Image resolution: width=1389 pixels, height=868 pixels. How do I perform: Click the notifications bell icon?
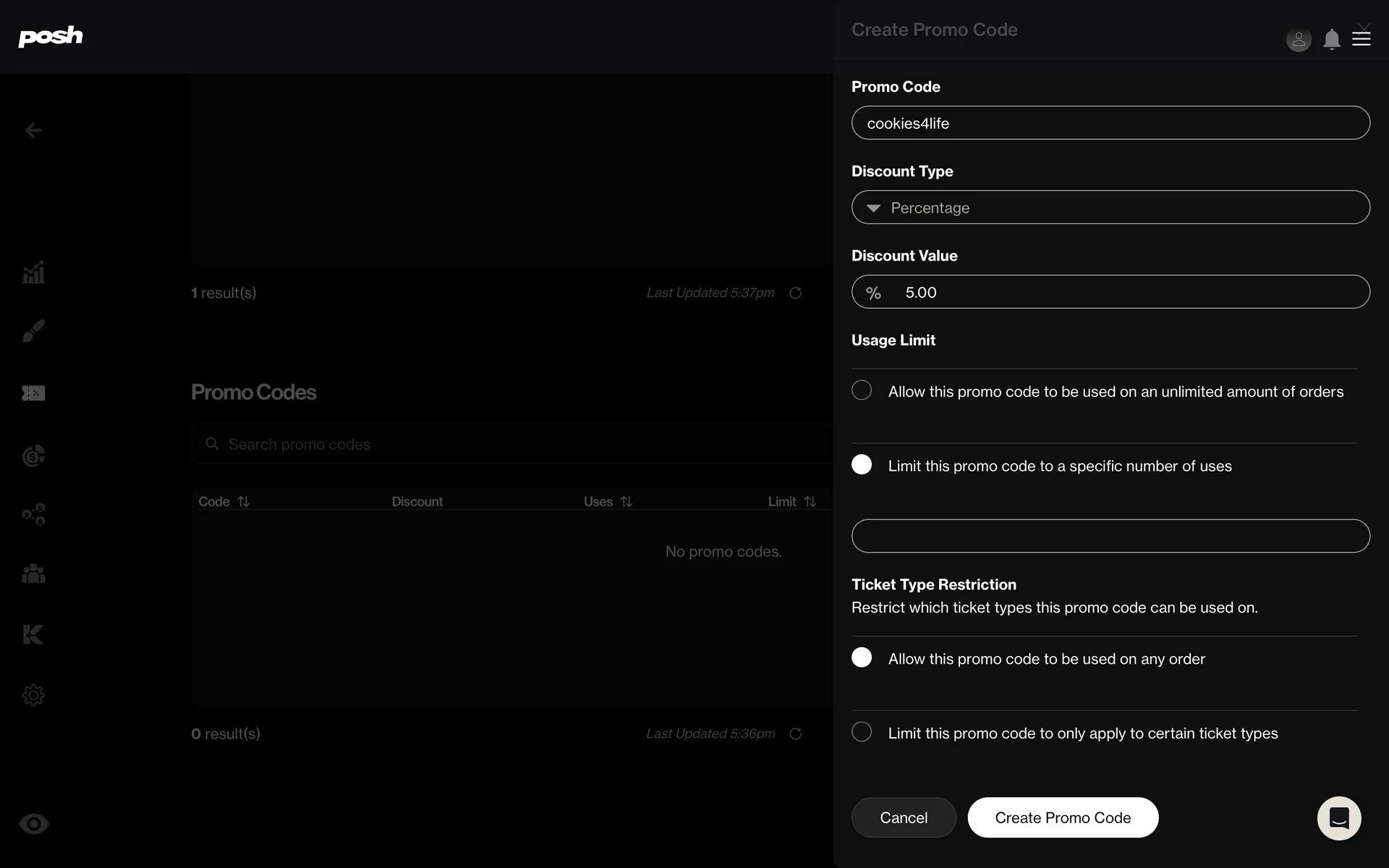(x=1331, y=39)
